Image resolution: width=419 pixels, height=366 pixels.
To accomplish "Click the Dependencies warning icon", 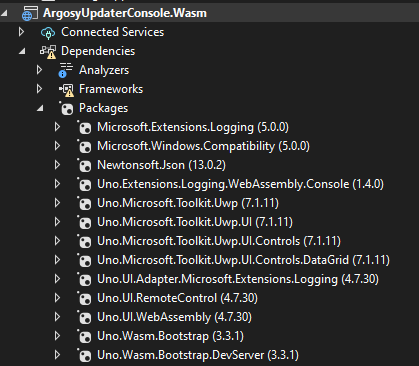I will tap(48, 52).
